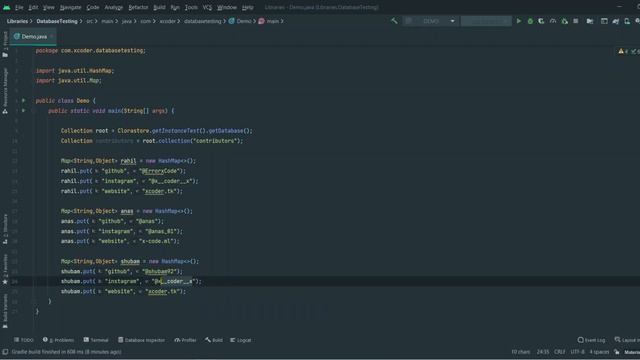Click the warnings indicator in the editor corner

pos(623,51)
